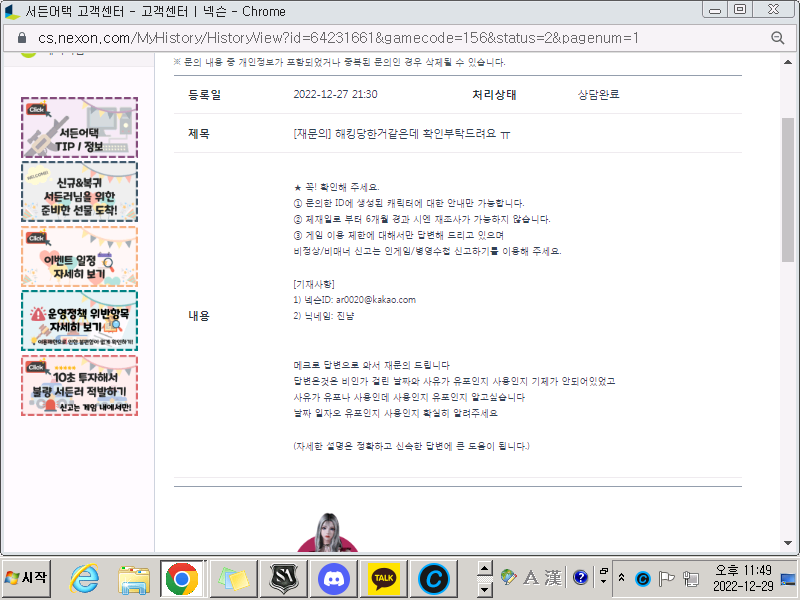
Task: Open the Sticky Notes taskbar icon
Action: coord(230,578)
